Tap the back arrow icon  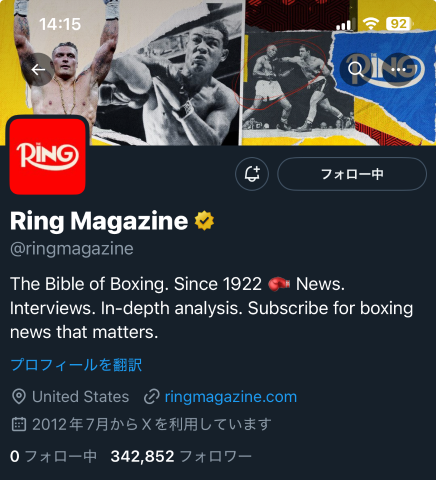(x=38, y=70)
